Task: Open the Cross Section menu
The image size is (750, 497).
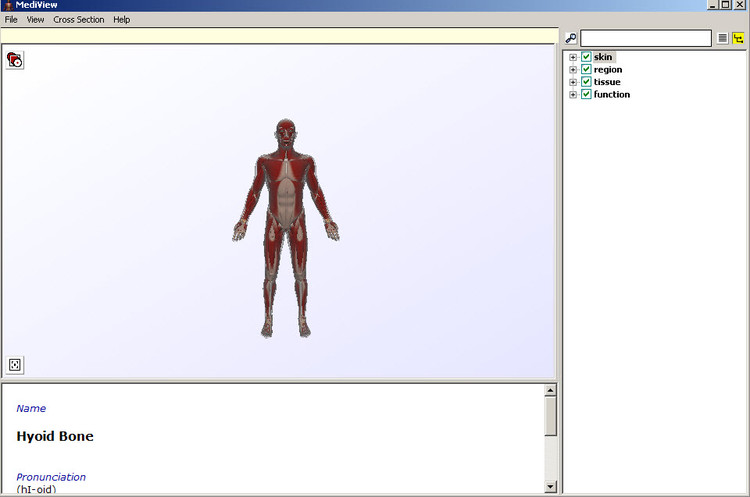Action: (x=78, y=19)
